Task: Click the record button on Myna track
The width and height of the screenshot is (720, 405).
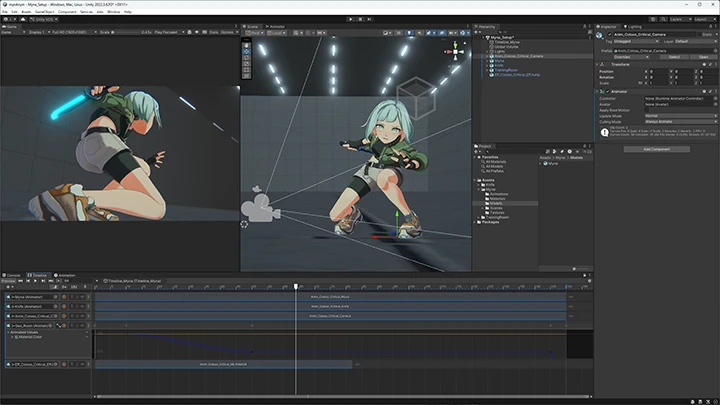Action: 64,297
